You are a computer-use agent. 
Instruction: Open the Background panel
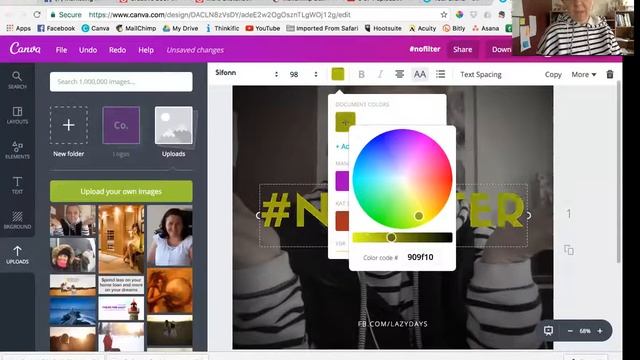(x=17, y=220)
